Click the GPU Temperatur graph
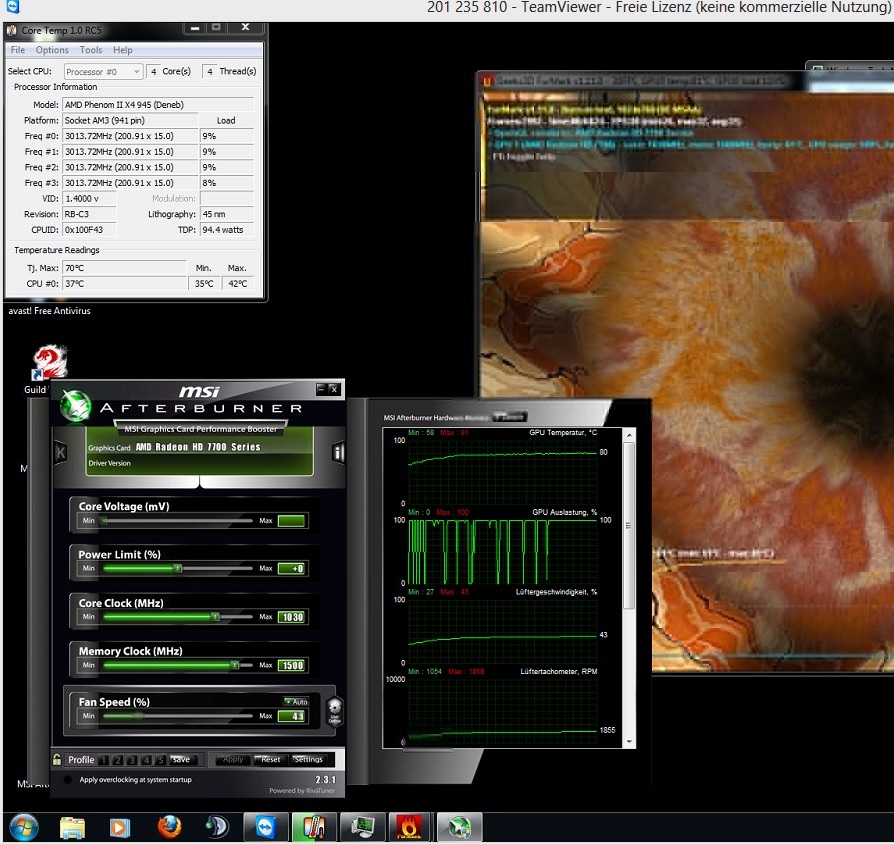 [502, 471]
